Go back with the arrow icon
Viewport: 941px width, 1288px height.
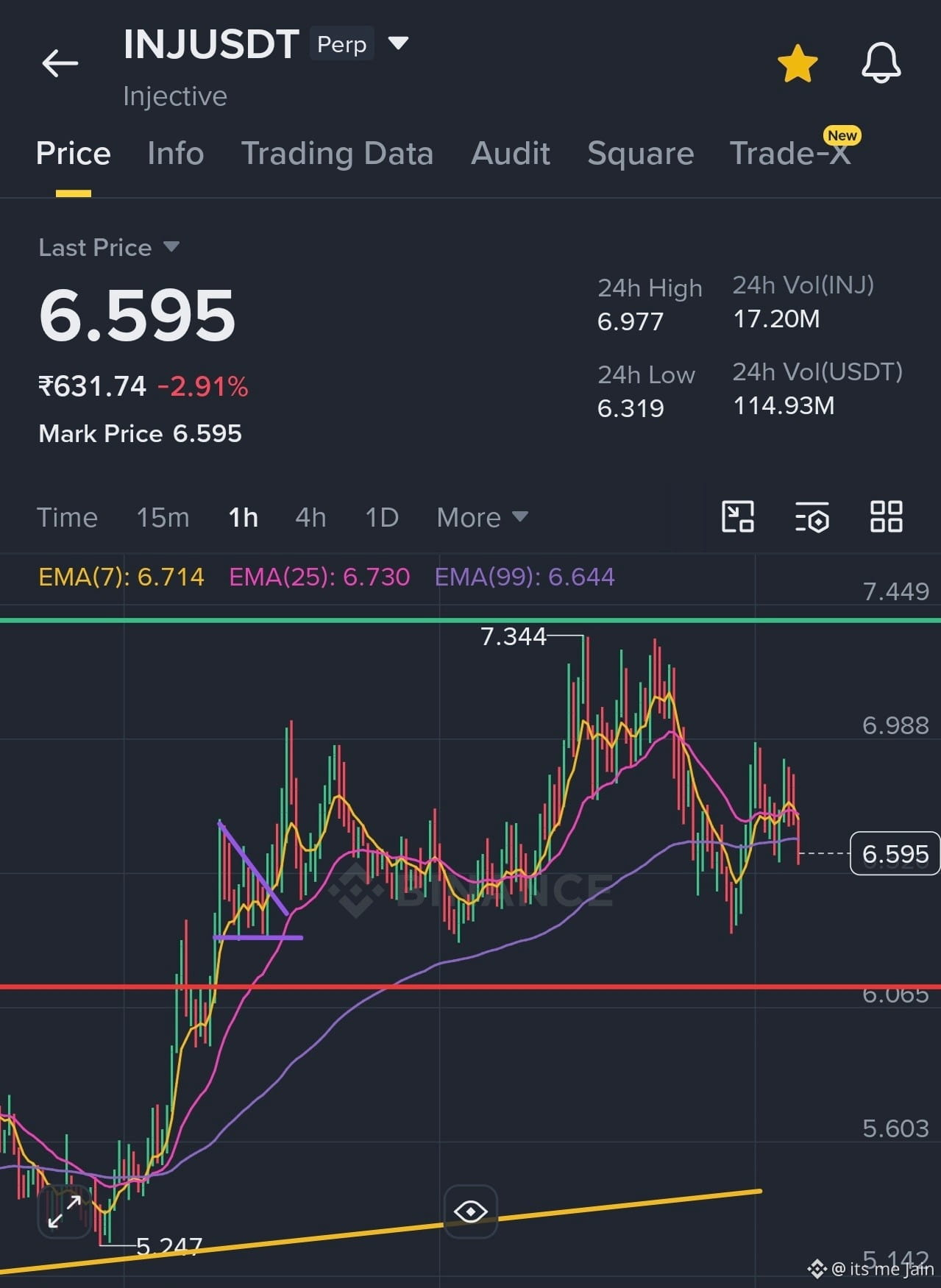click(60, 63)
